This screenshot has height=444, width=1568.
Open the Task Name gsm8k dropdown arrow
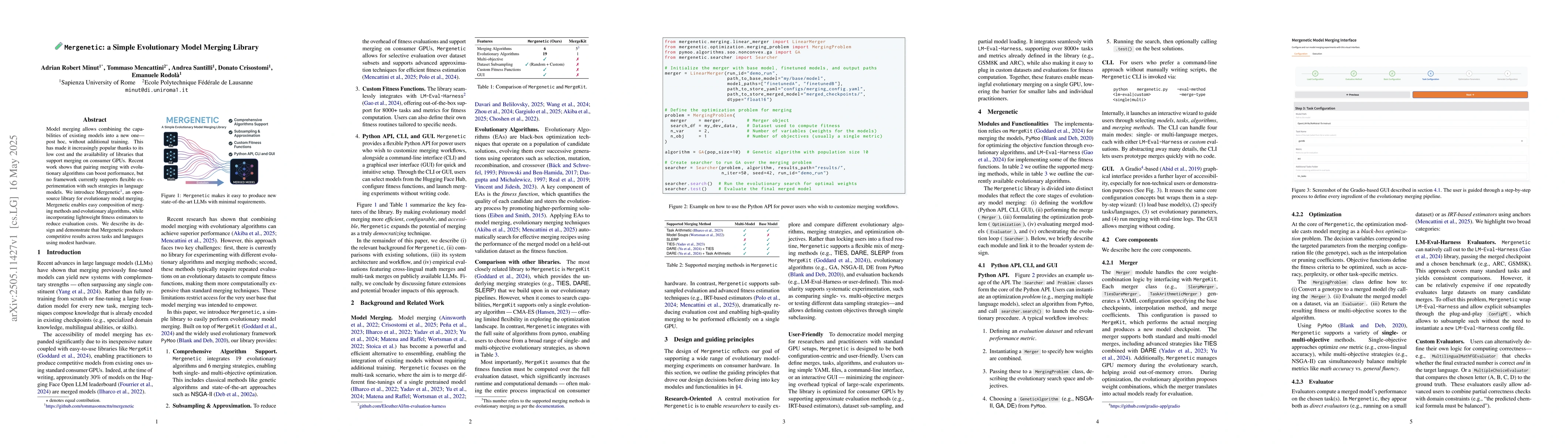click(1522, 141)
